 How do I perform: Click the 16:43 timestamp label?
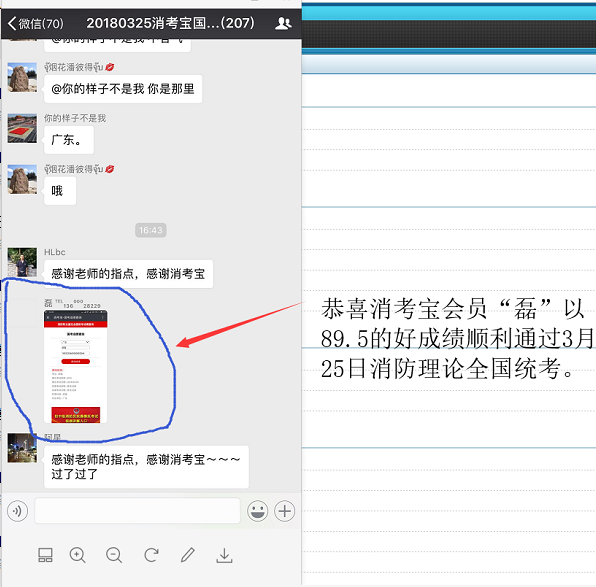tap(151, 230)
